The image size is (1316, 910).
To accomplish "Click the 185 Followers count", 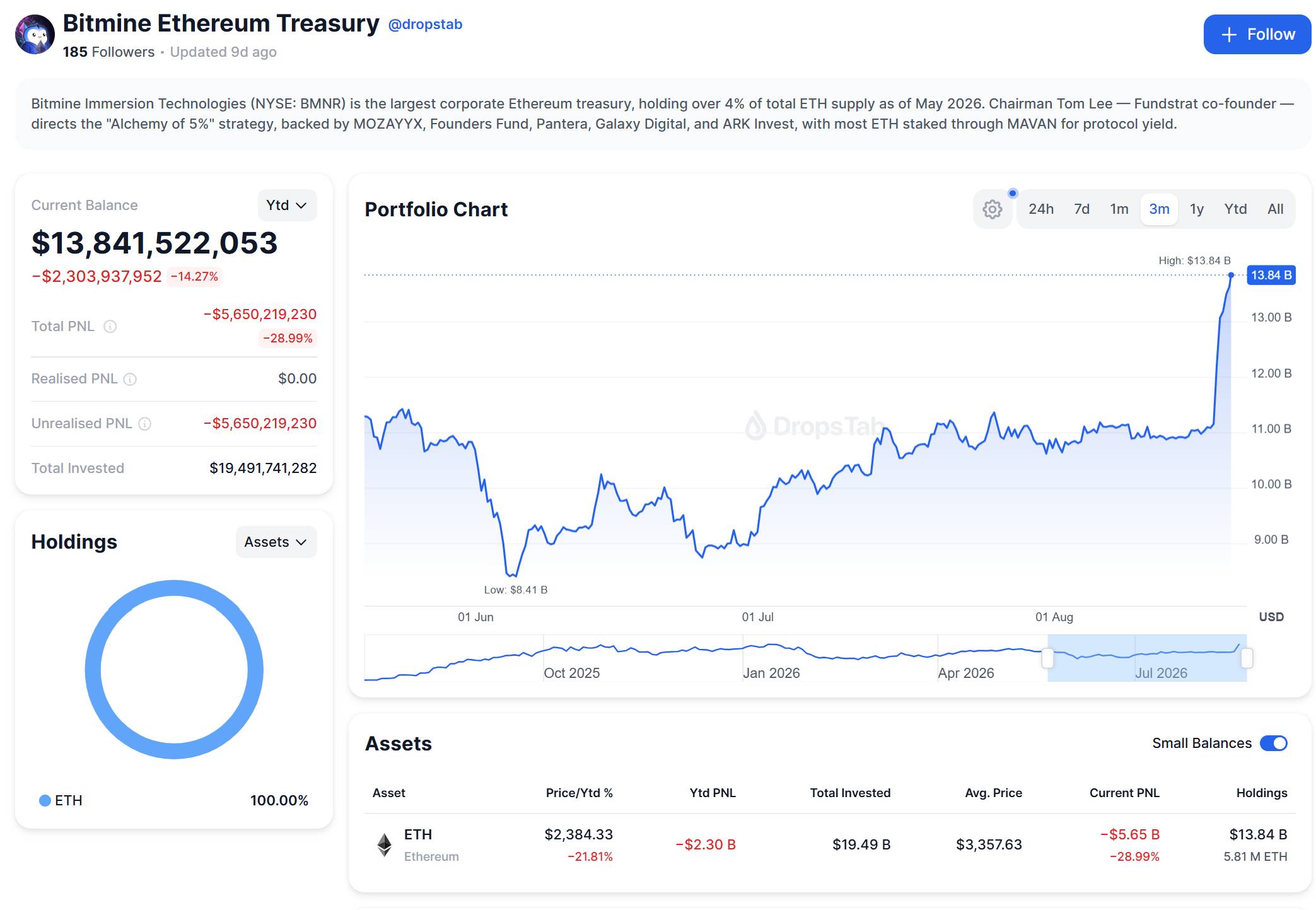I will click(x=108, y=52).
